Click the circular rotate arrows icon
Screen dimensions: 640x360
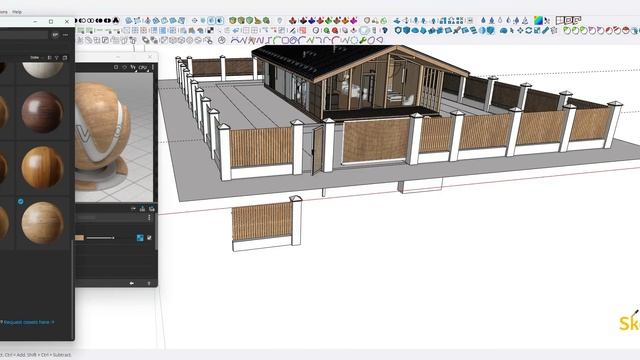[x=529, y=30]
